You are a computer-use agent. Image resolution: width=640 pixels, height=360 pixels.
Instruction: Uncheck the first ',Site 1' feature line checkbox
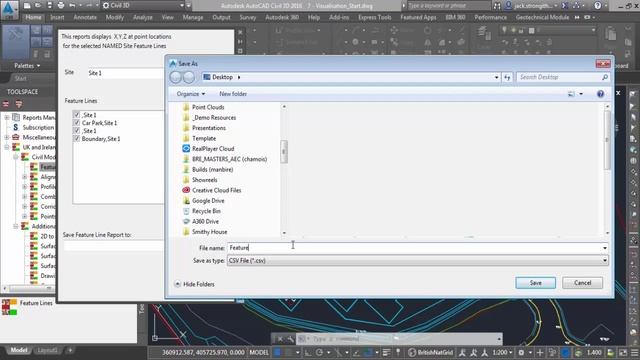(x=76, y=115)
